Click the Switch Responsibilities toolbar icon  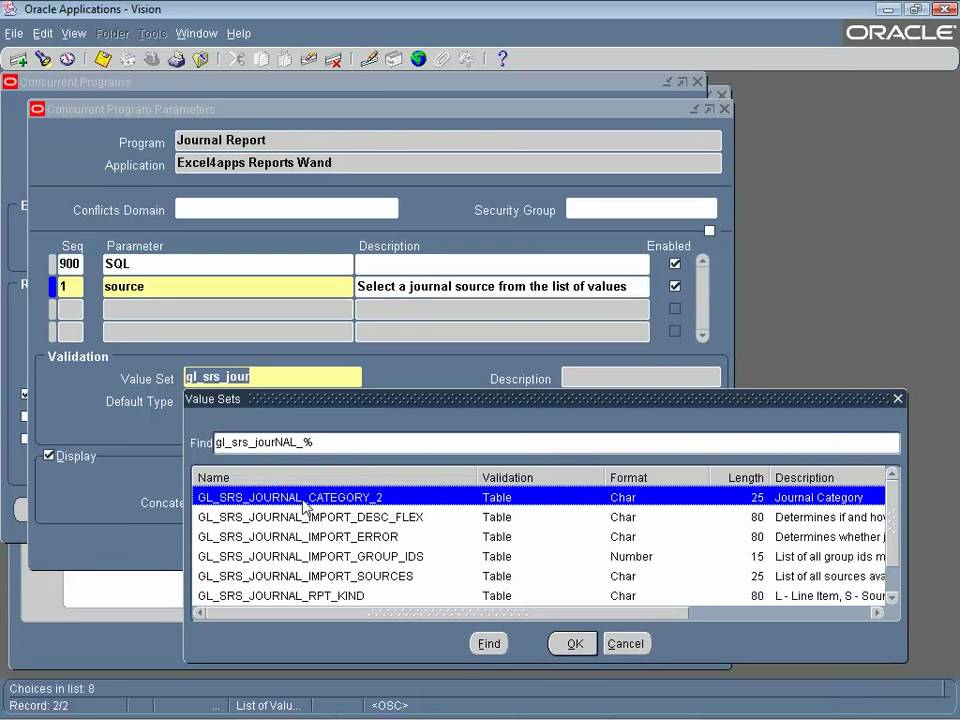(x=152, y=59)
